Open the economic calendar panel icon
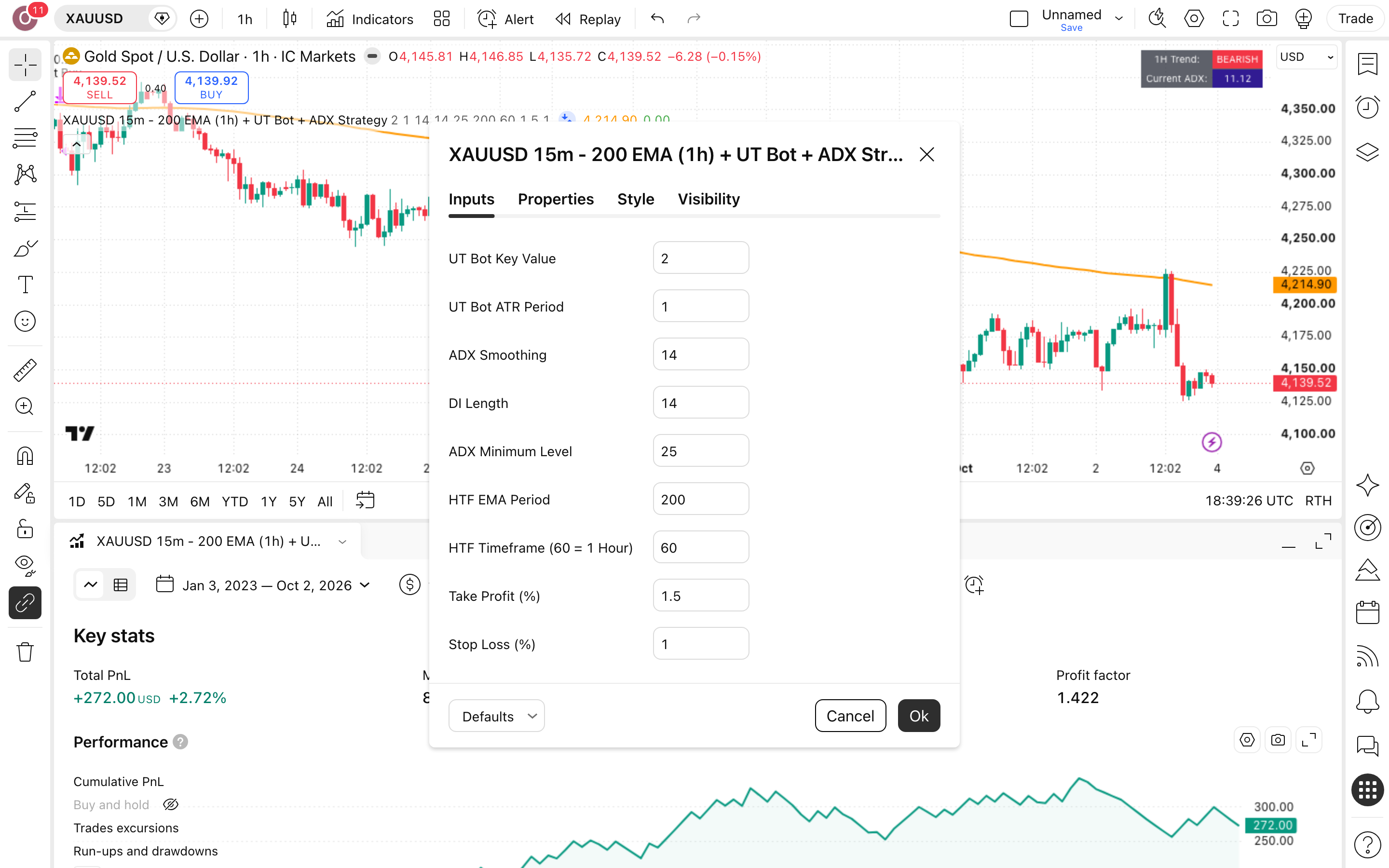1389x868 pixels. click(x=1368, y=612)
